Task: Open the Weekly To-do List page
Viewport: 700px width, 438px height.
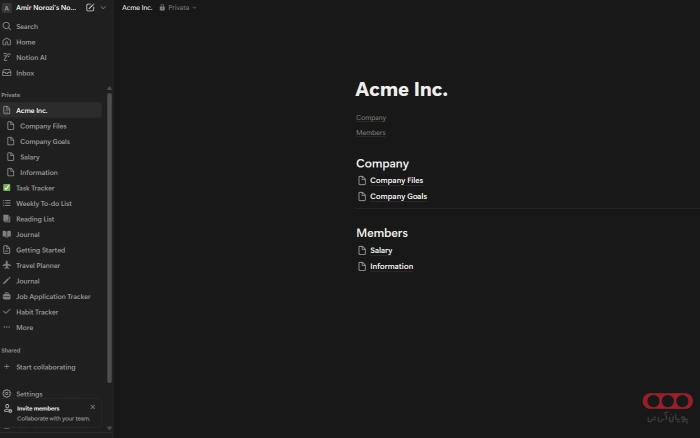Action: click(43, 203)
